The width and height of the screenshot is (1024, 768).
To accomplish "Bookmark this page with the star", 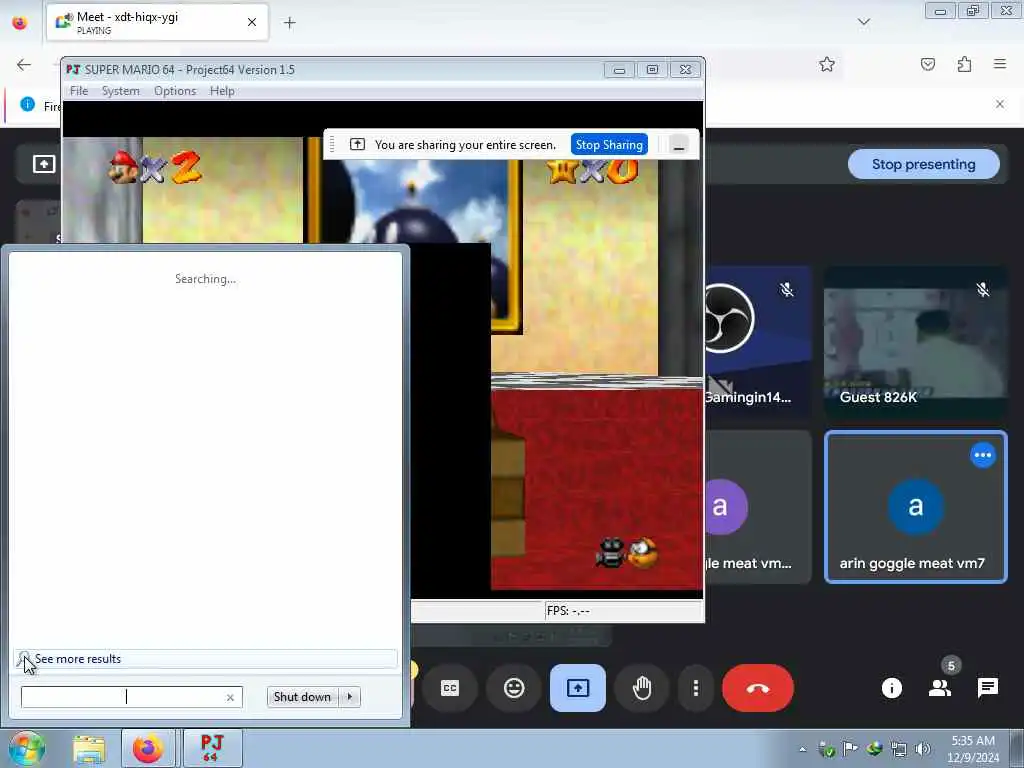I will (827, 64).
